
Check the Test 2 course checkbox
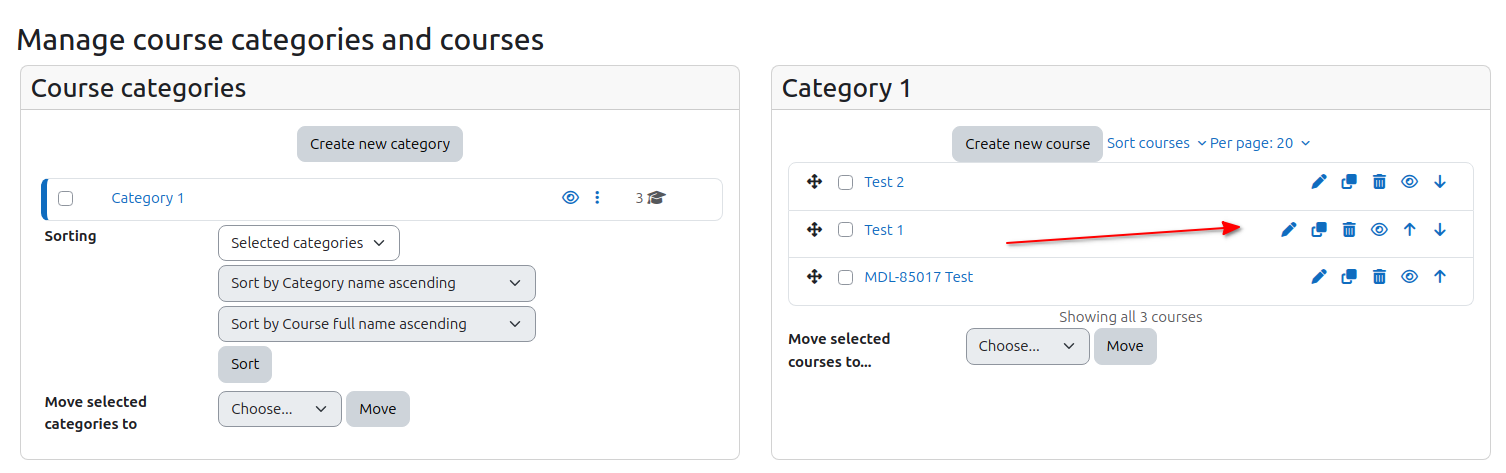click(x=846, y=182)
